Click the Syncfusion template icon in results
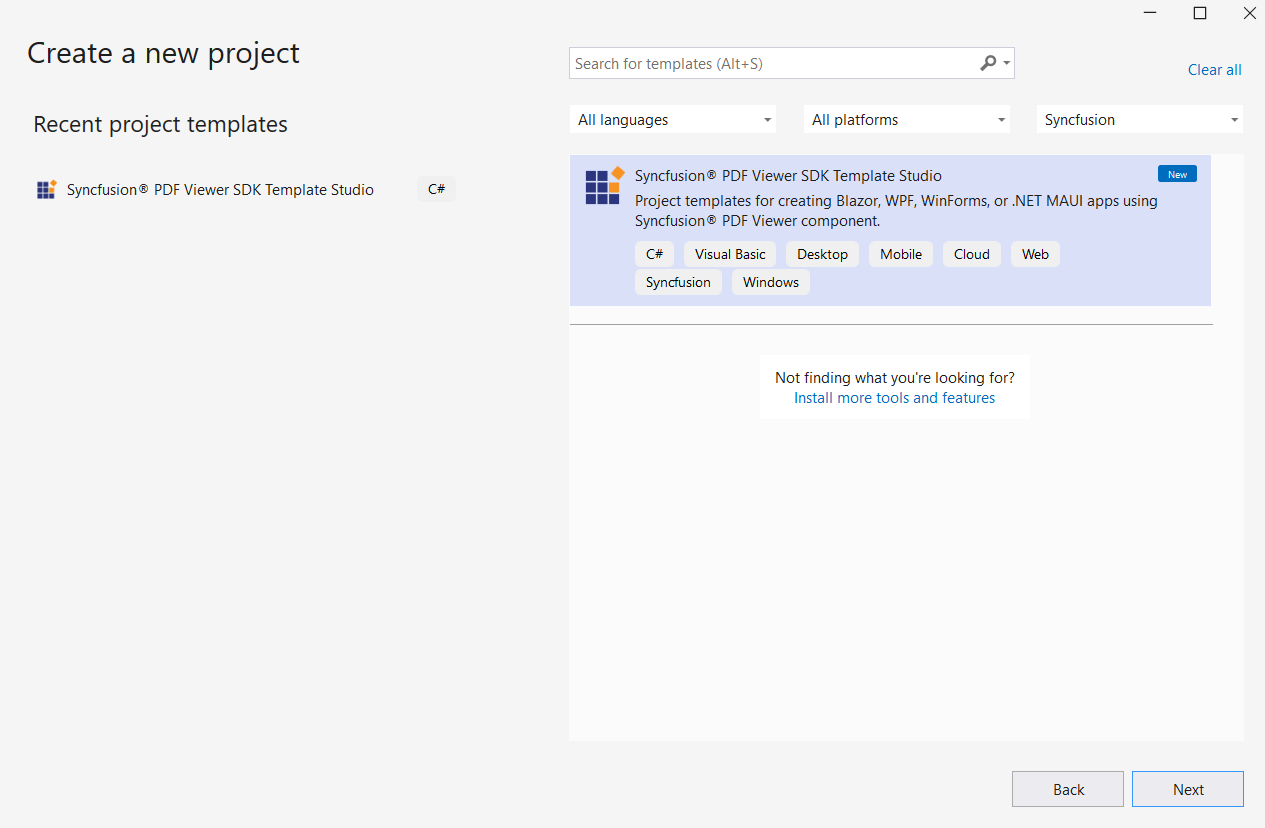Image resolution: width=1265 pixels, height=828 pixels. [604, 186]
